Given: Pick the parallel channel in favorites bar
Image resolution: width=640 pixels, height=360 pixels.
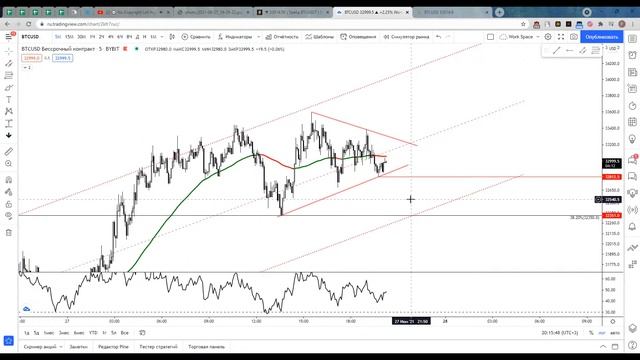Looking at the screenshot, I should (x=582, y=51).
